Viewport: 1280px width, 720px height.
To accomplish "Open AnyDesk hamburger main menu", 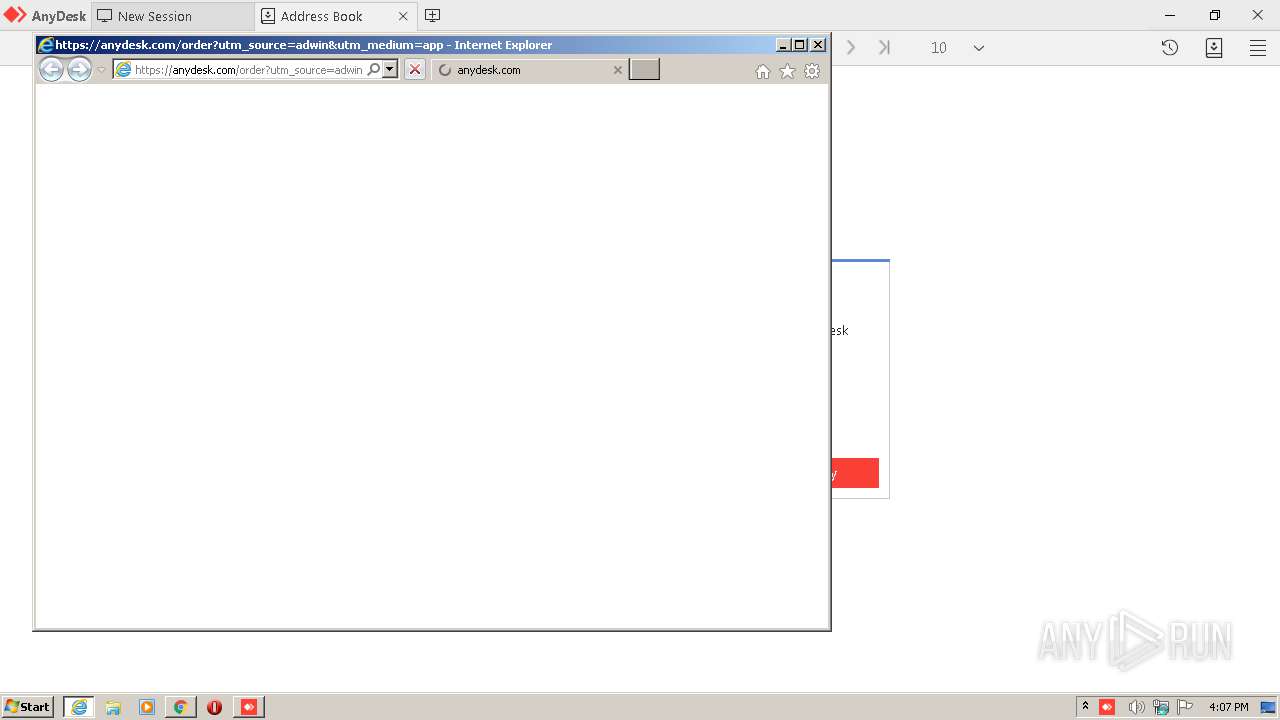I will [1258, 47].
